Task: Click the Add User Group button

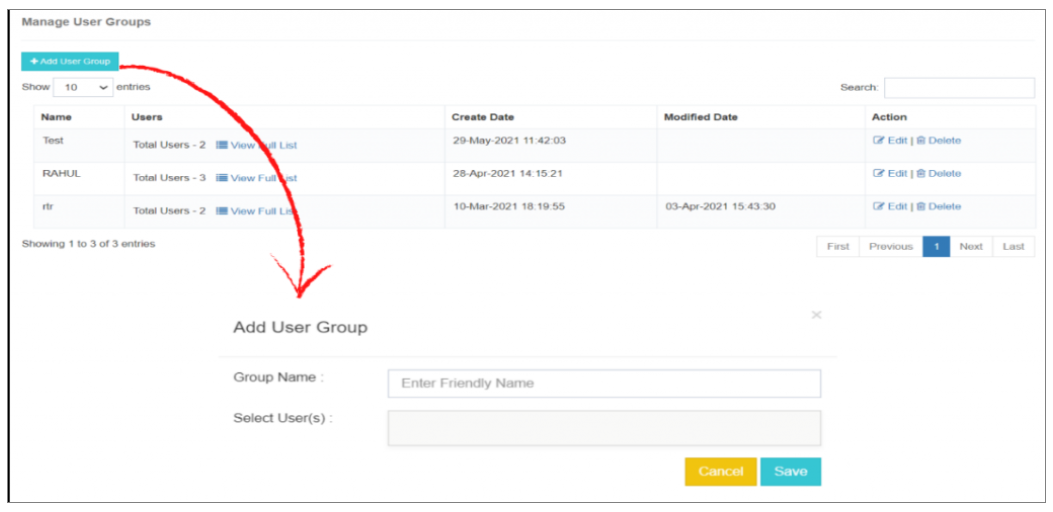Action: [70, 61]
